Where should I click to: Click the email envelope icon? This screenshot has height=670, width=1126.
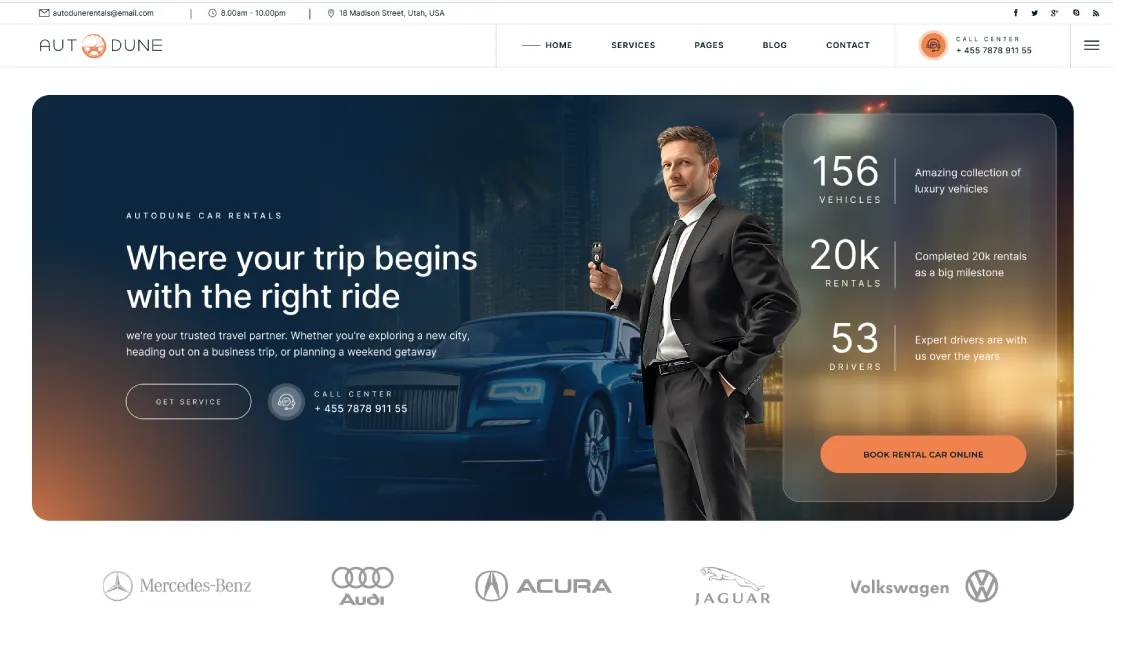(x=45, y=13)
